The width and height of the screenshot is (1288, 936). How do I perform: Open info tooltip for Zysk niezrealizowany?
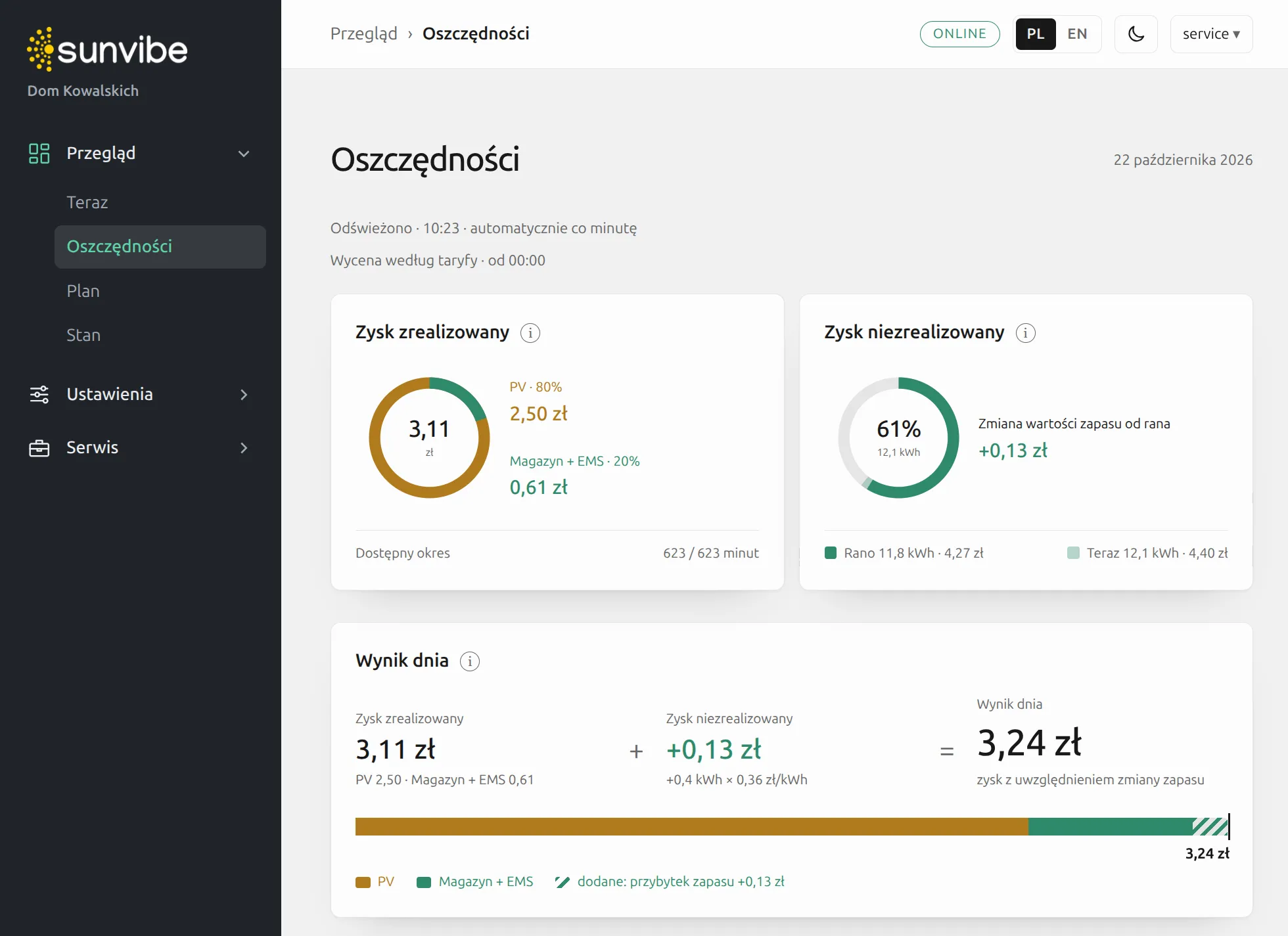click(1026, 333)
